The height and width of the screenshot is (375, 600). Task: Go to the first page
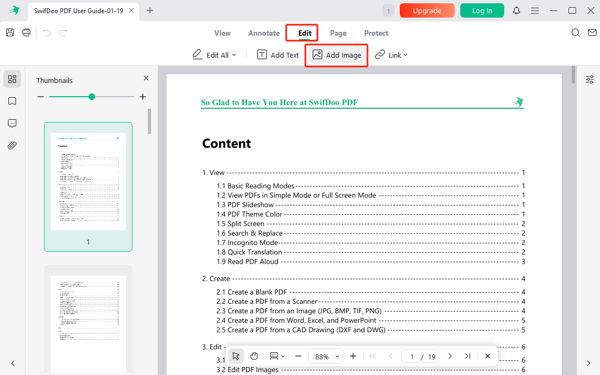point(373,356)
